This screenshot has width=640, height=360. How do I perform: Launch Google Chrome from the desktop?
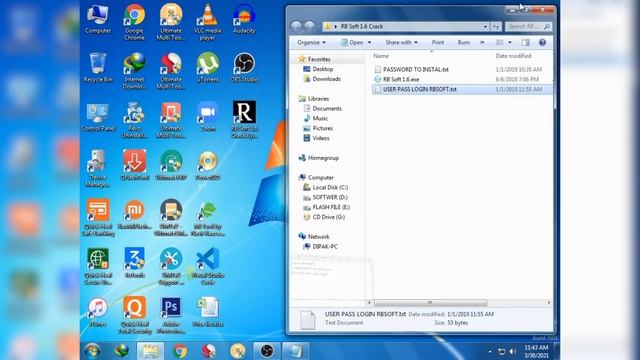pyautogui.click(x=134, y=21)
